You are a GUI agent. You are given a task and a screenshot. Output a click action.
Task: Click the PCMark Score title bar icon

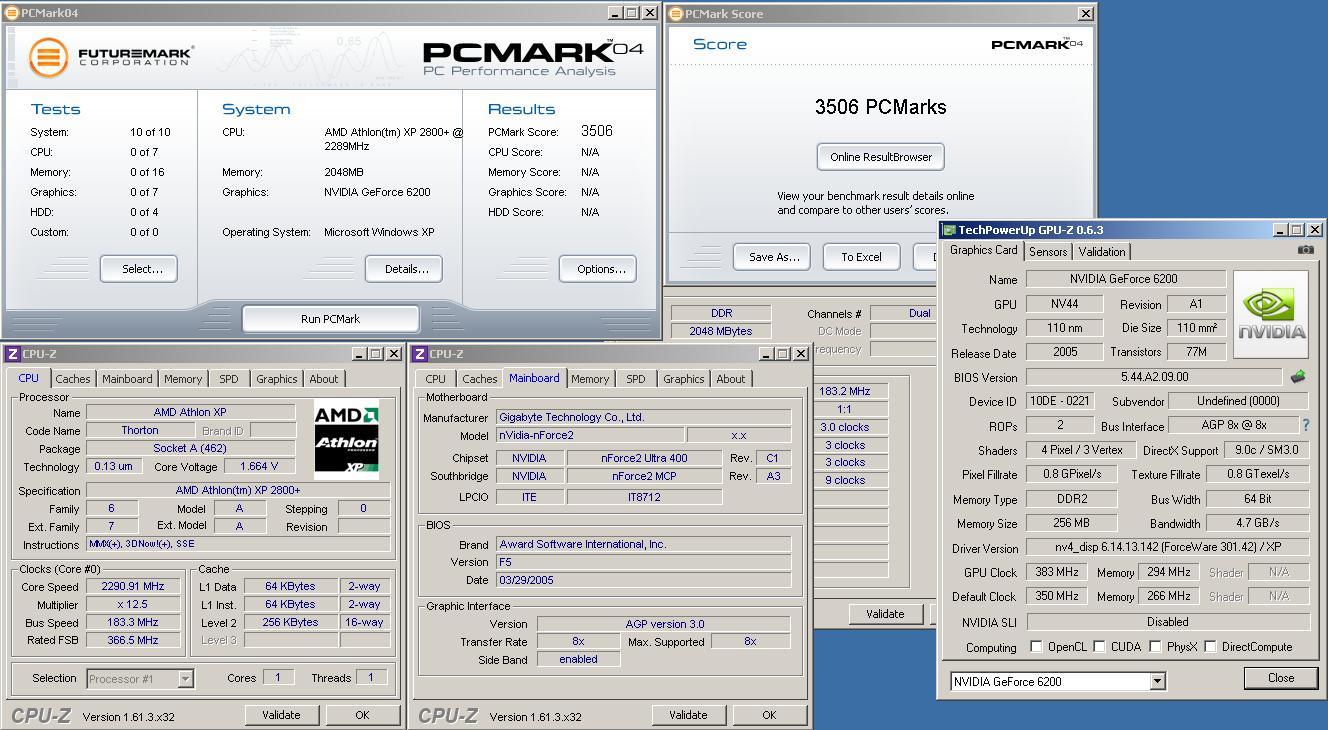click(x=676, y=13)
